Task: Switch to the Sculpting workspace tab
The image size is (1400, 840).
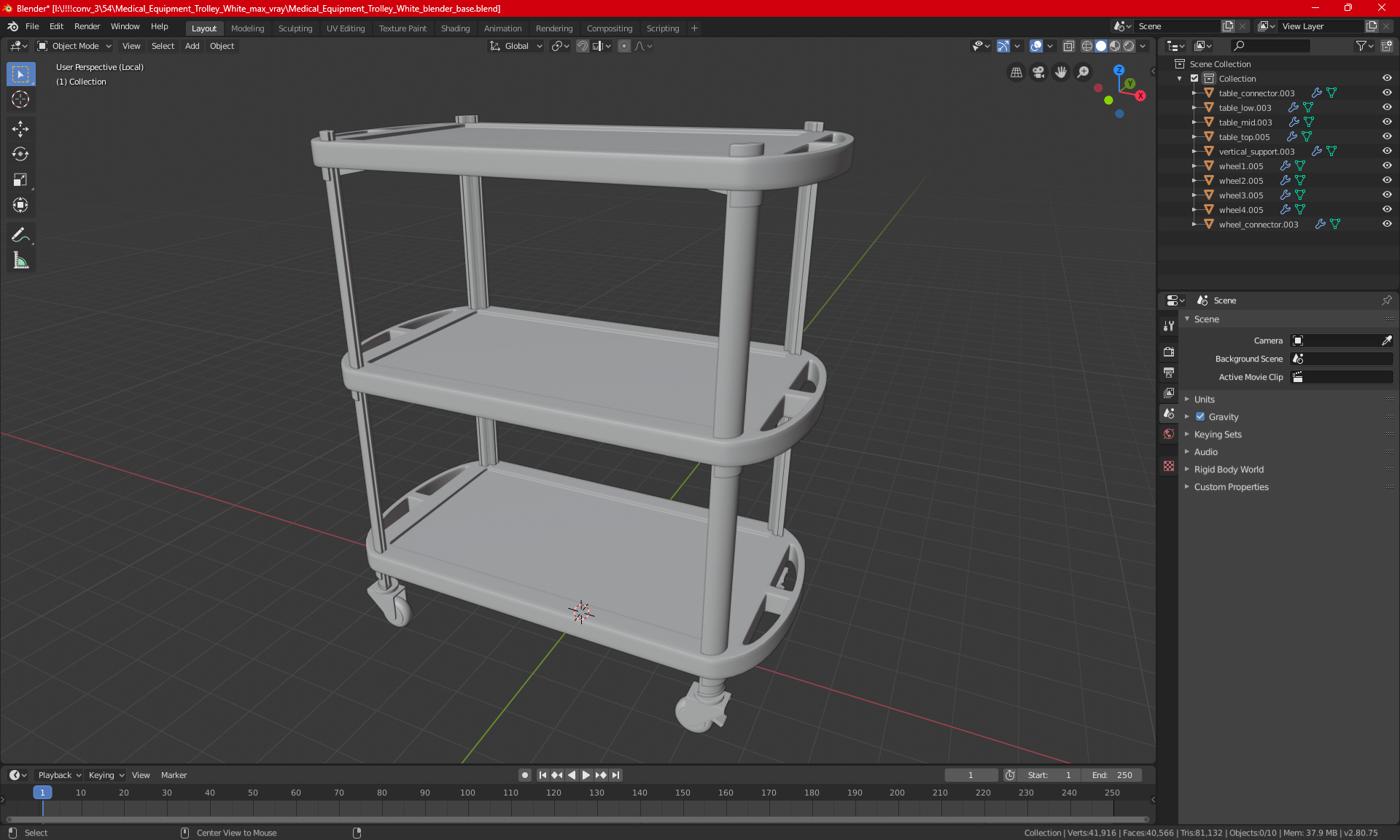Action: click(x=295, y=28)
